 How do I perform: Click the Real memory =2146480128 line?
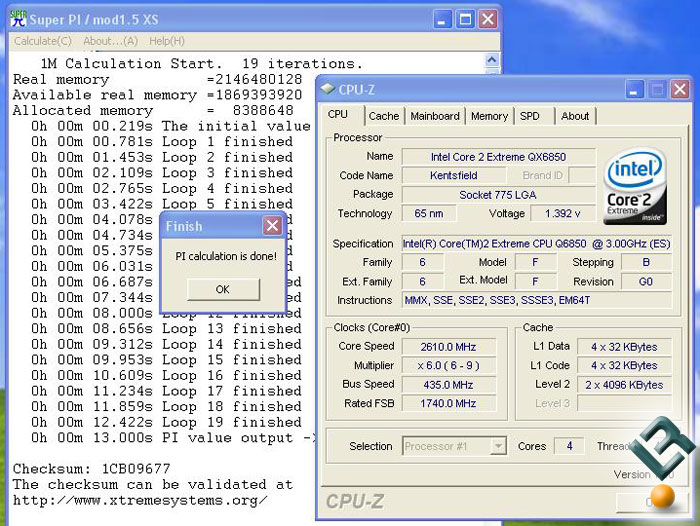click(x=158, y=79)
